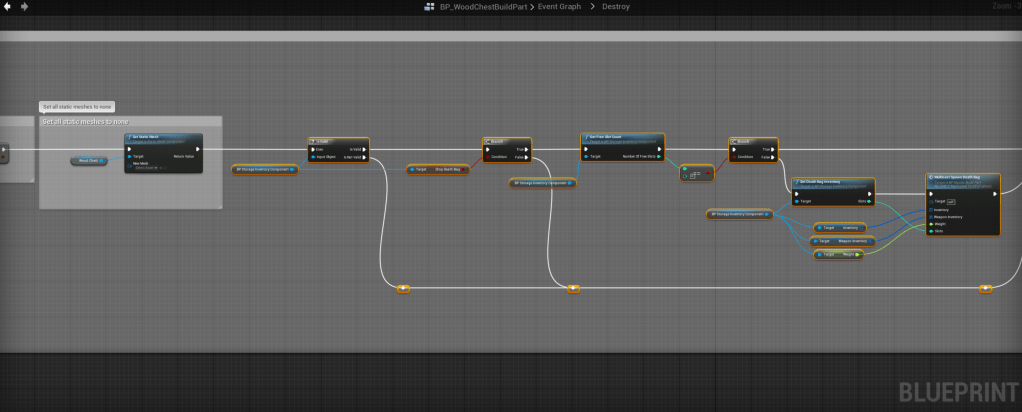Viewport: 1022px width, 412px height.
Task: Click the Weapon Inventory getter node
Action: point(844,241)
